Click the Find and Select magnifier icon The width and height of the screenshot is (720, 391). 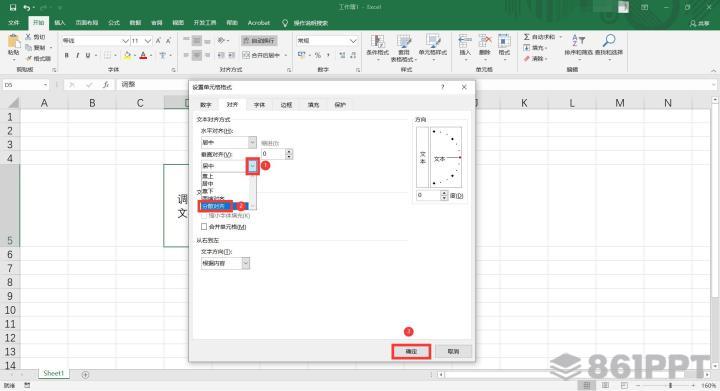tap(609, 40)
